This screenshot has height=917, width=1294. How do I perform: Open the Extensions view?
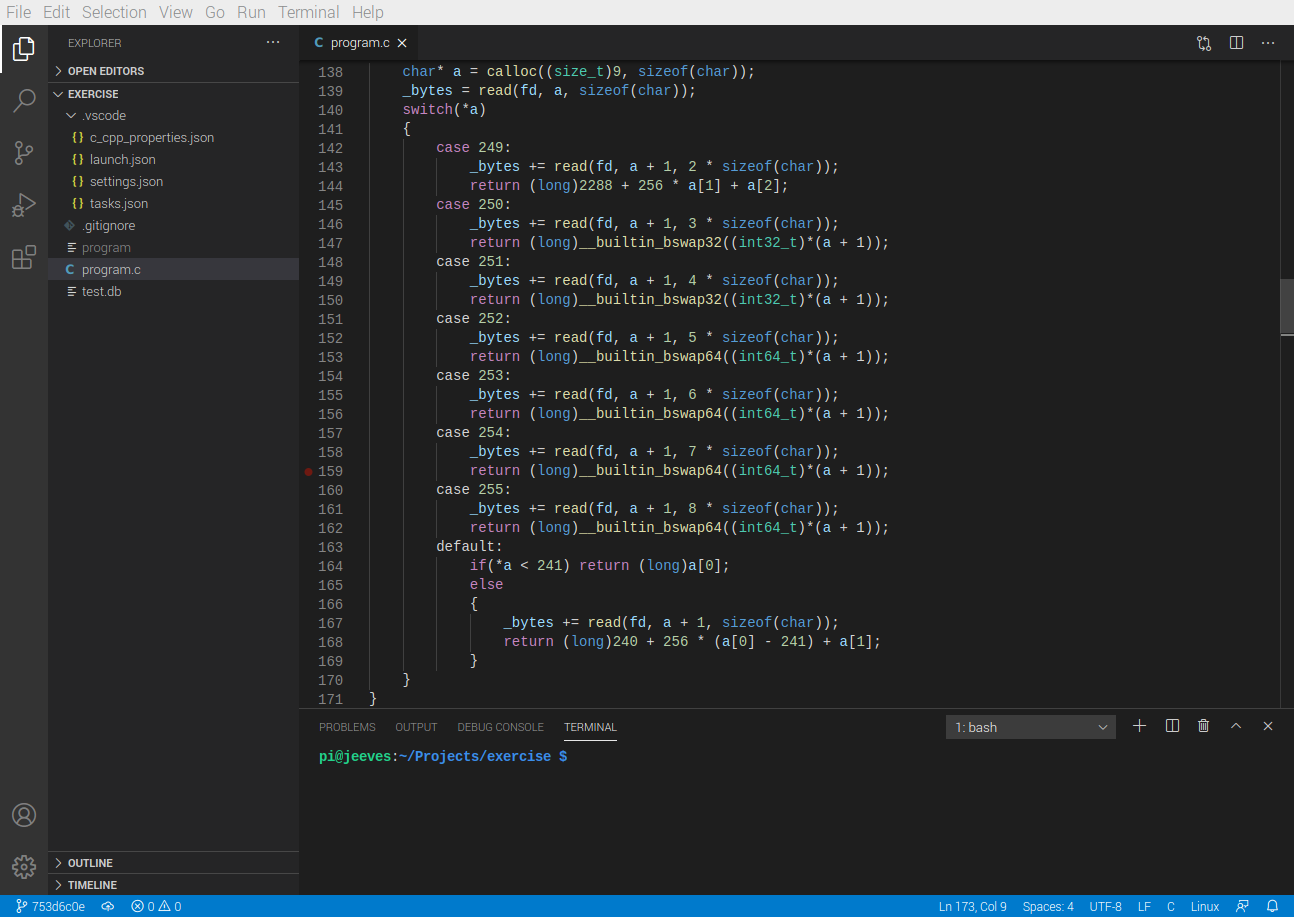23,257
